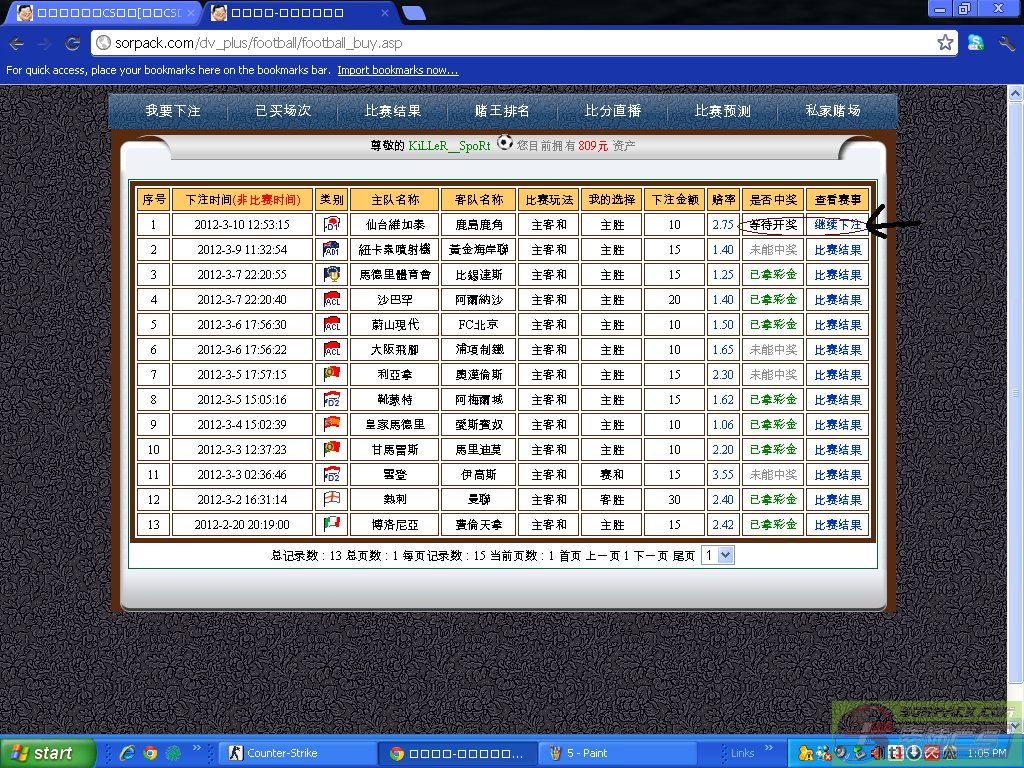Open 我要下注 navigation menu item
Image resolution: width=1024 pixels, height=768 pixels.
tap(173, 111)
